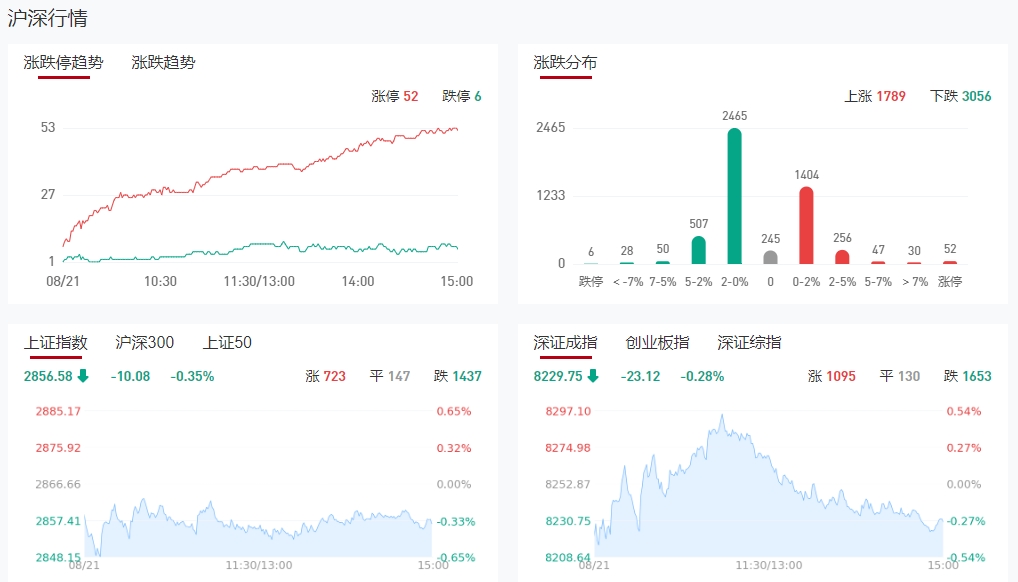Click the green down arrow beside 2856.58
The image size is (1018, 582).
tap(83, 376)
